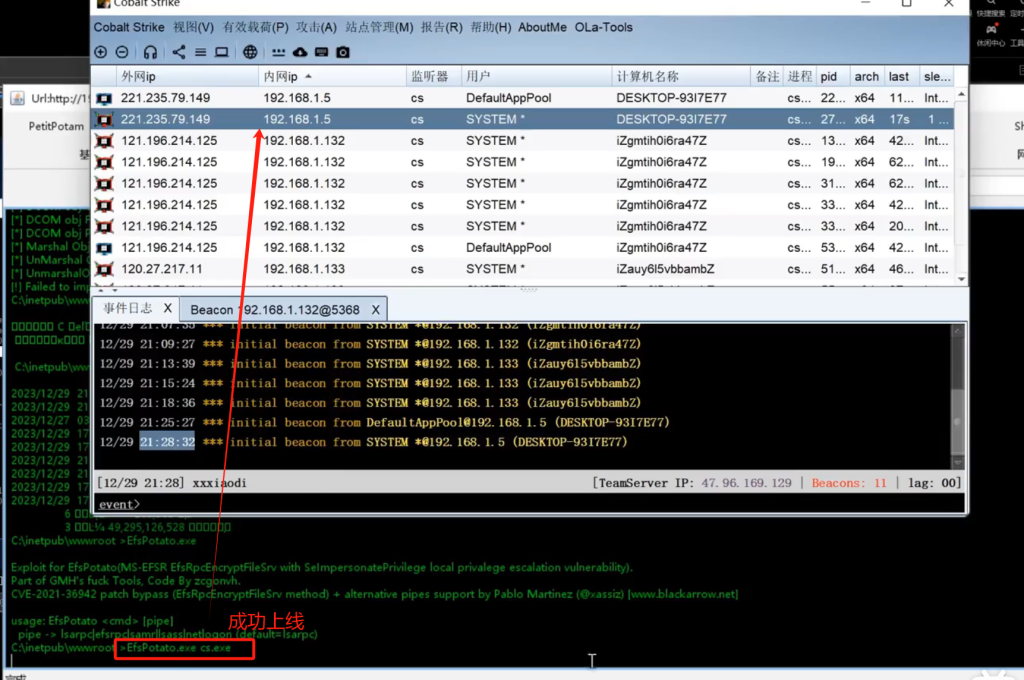Image resolution: width=1024 pixels, height=680 pixels.
Task: Click the session table scroll-up arrow
Action: [961, 95]
